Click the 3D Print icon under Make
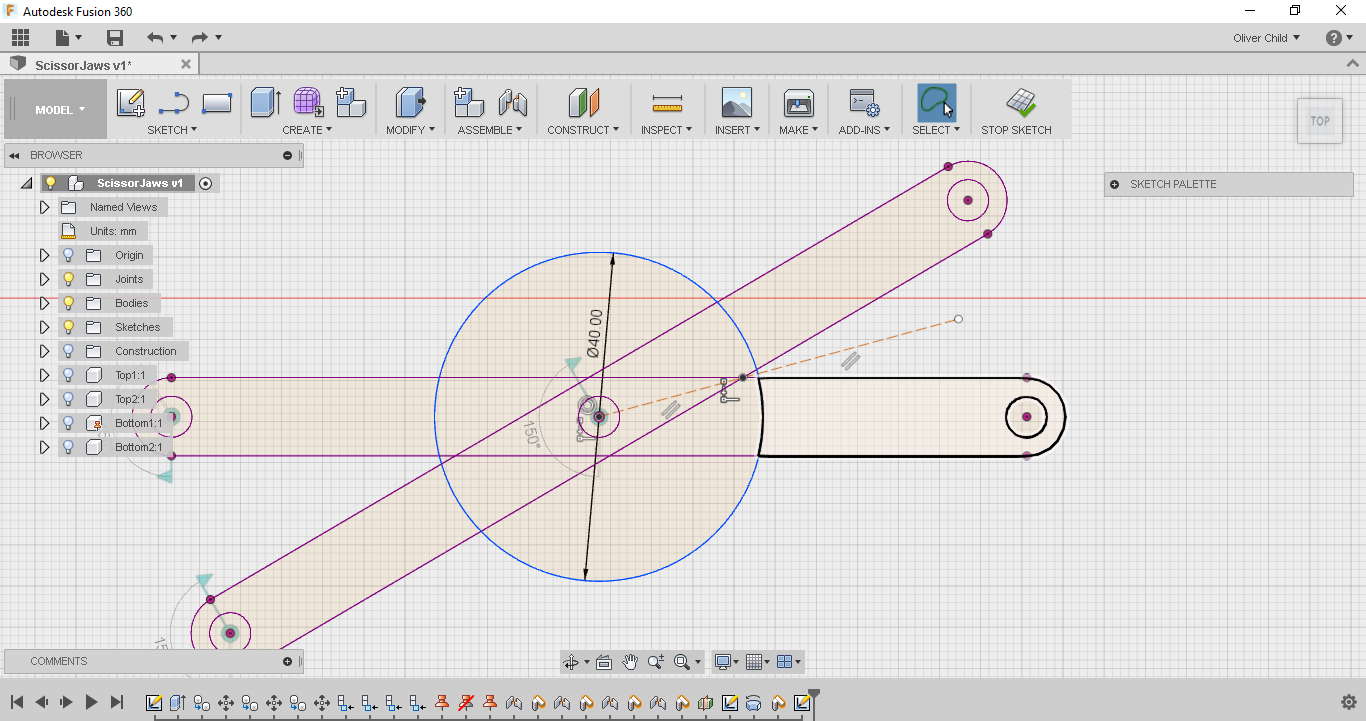The image size is (1366, 721). [798, 103]
